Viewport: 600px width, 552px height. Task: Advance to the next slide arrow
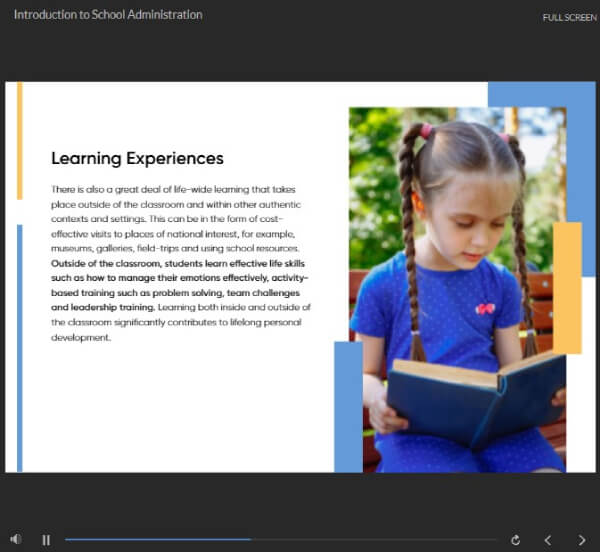(582, 540)
